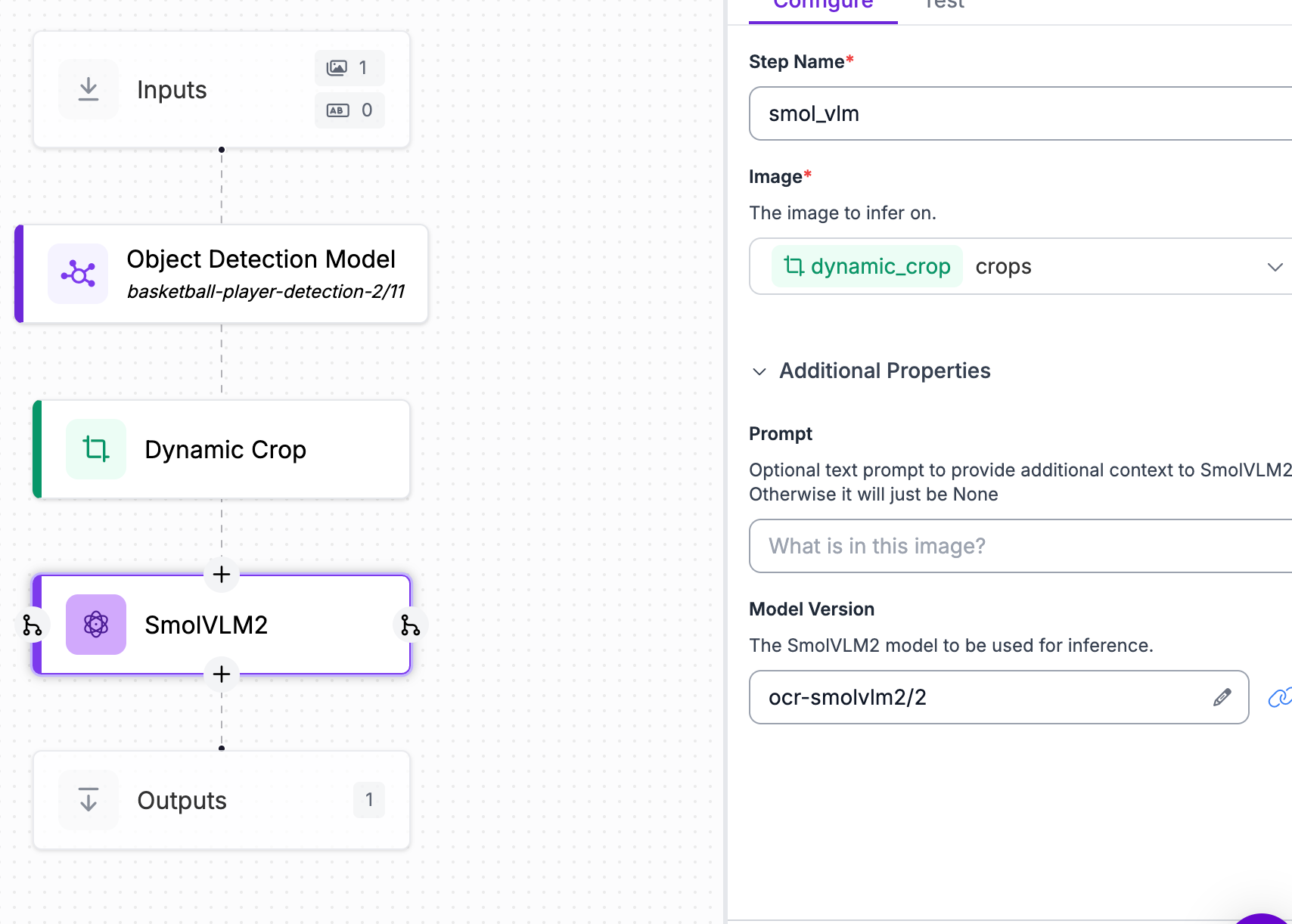Image resolution: width=1292 pixels, height=924 pixels.
Task: Click the branch icon left of SmolVLM2
Action: coord(32,625)
